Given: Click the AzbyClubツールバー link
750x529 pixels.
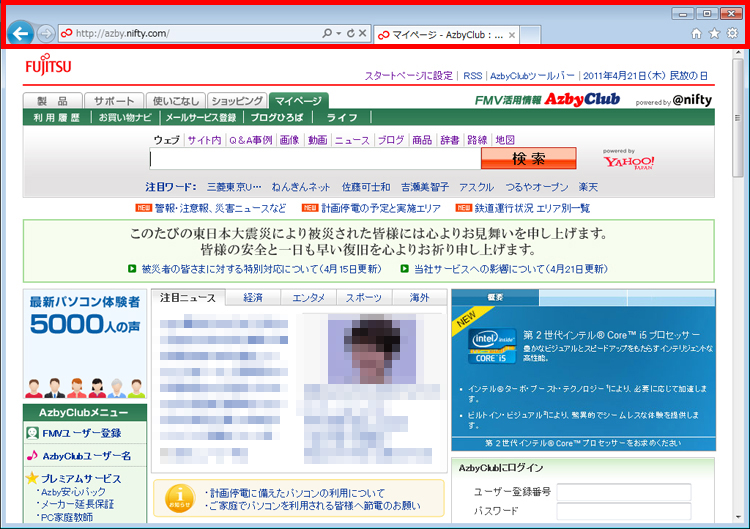Looking at the screenshot, I should [532, 76].
